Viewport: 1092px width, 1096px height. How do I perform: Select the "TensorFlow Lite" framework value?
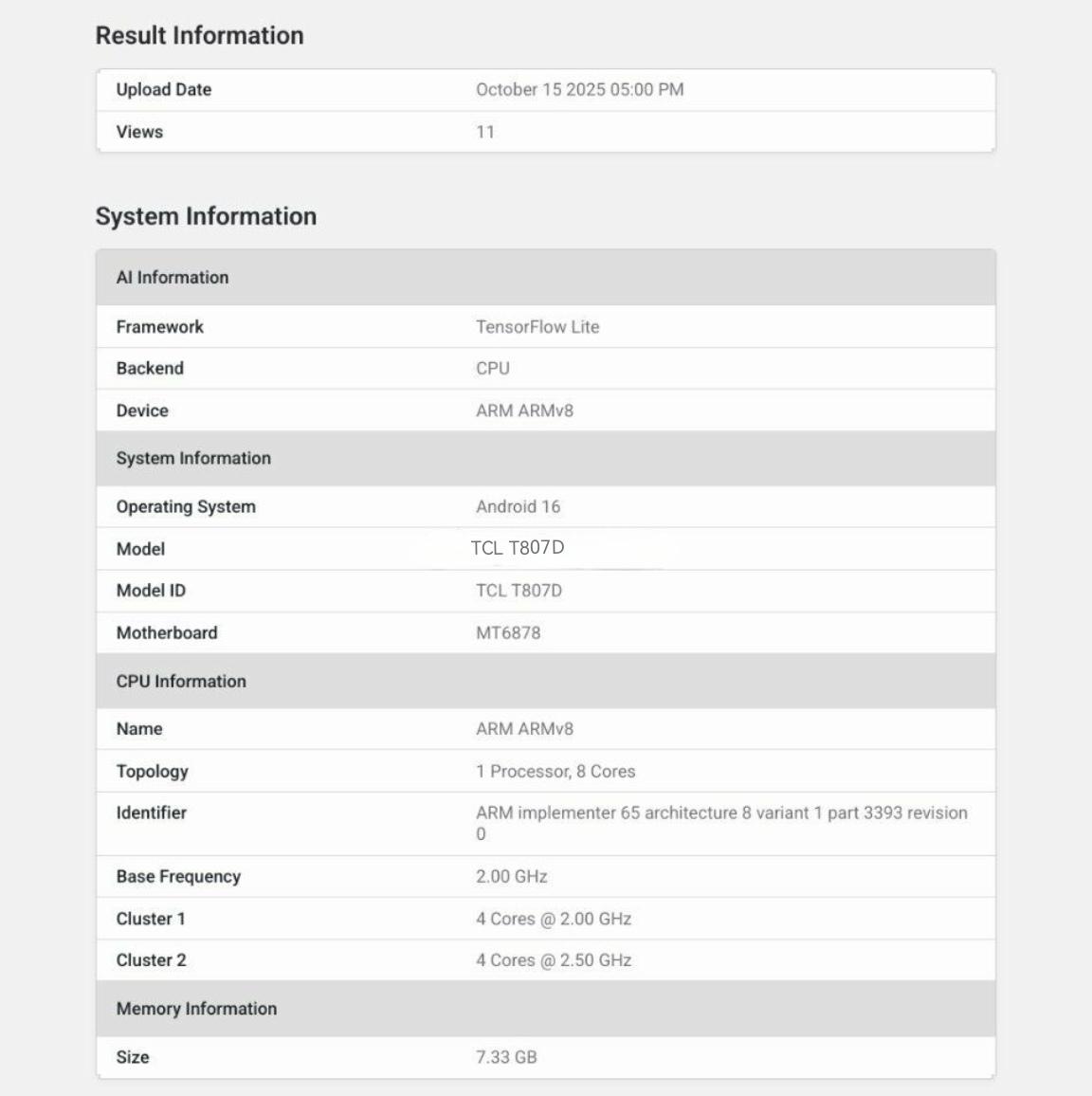[x=537, y=327]
